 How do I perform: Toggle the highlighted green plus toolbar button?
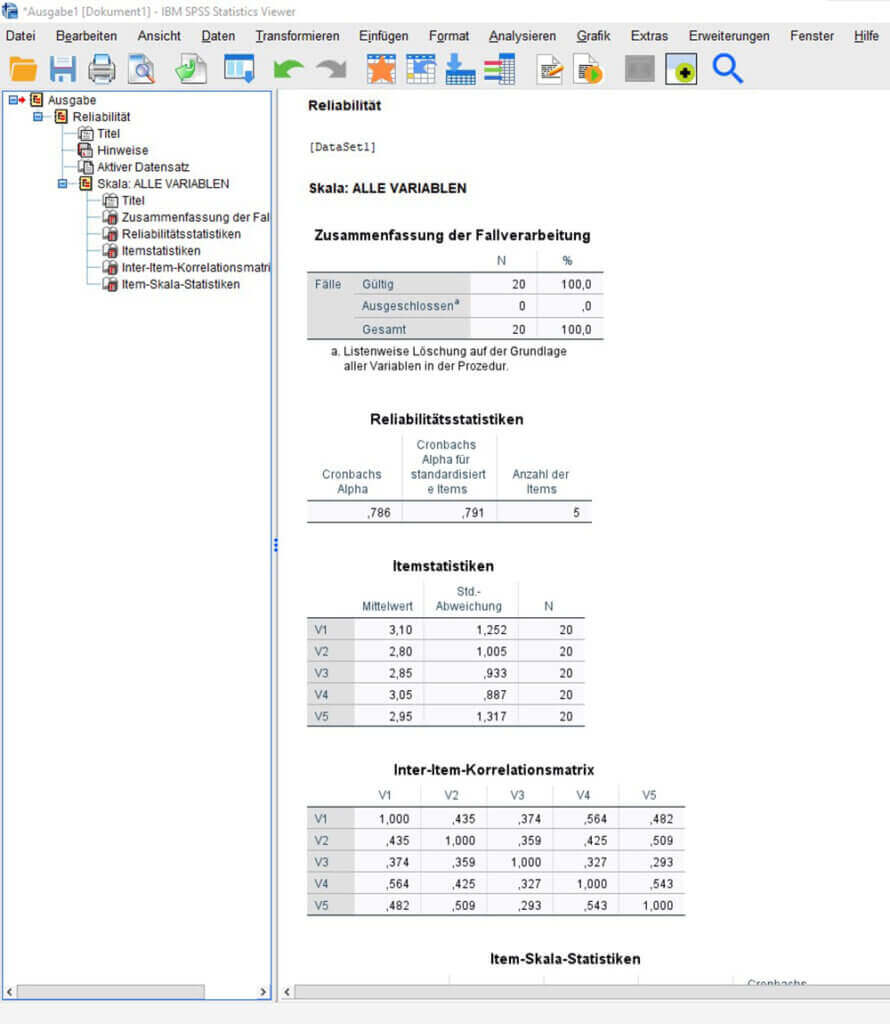681,69
